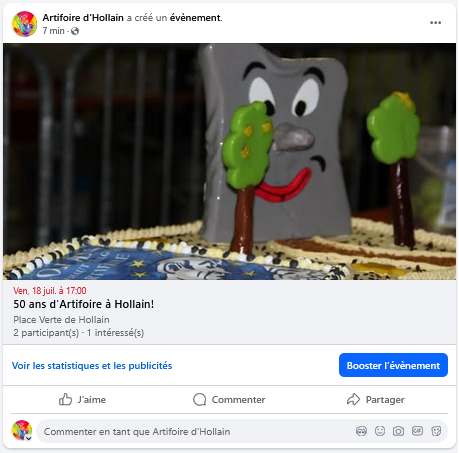Click the avatar sticker icon in comment box
This screenshot has width=459, height=453.
(x=361, y=431)
